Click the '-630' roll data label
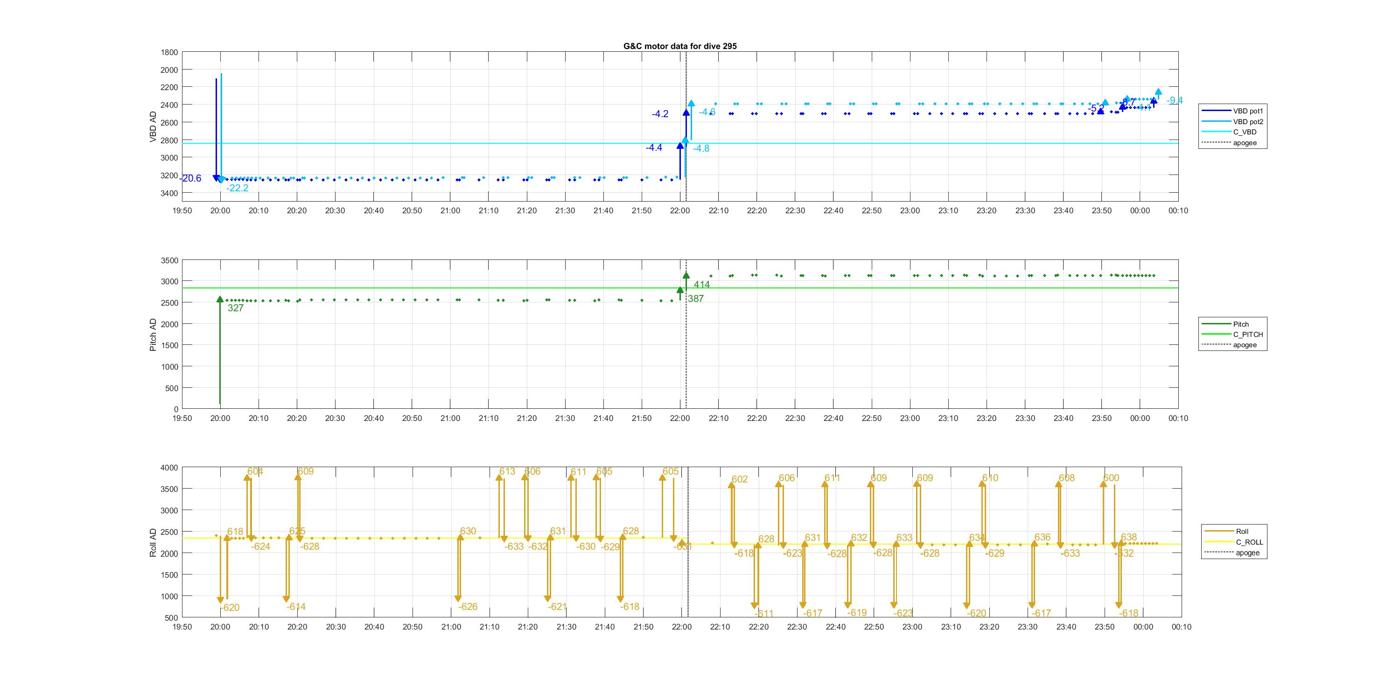Image resolution: width=1400 pixels, height=693 pixels. 585,547
